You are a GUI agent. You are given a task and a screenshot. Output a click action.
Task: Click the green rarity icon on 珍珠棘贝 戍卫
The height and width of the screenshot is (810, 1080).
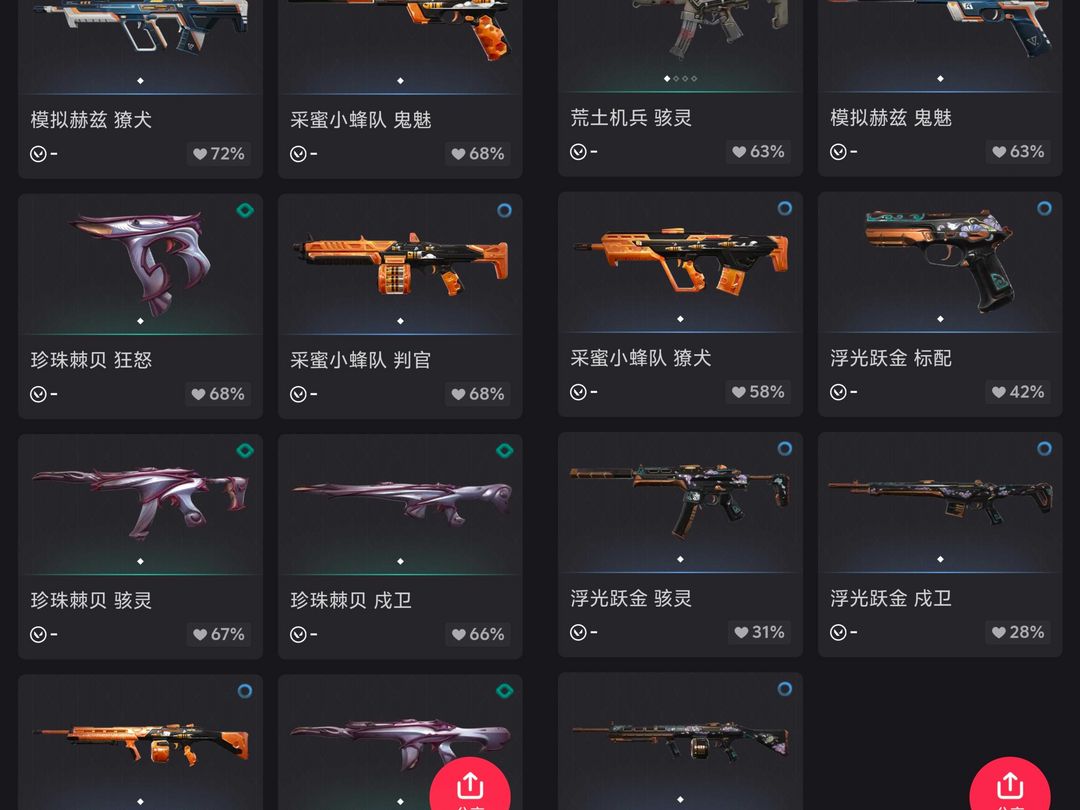click(x=504, y=450)
